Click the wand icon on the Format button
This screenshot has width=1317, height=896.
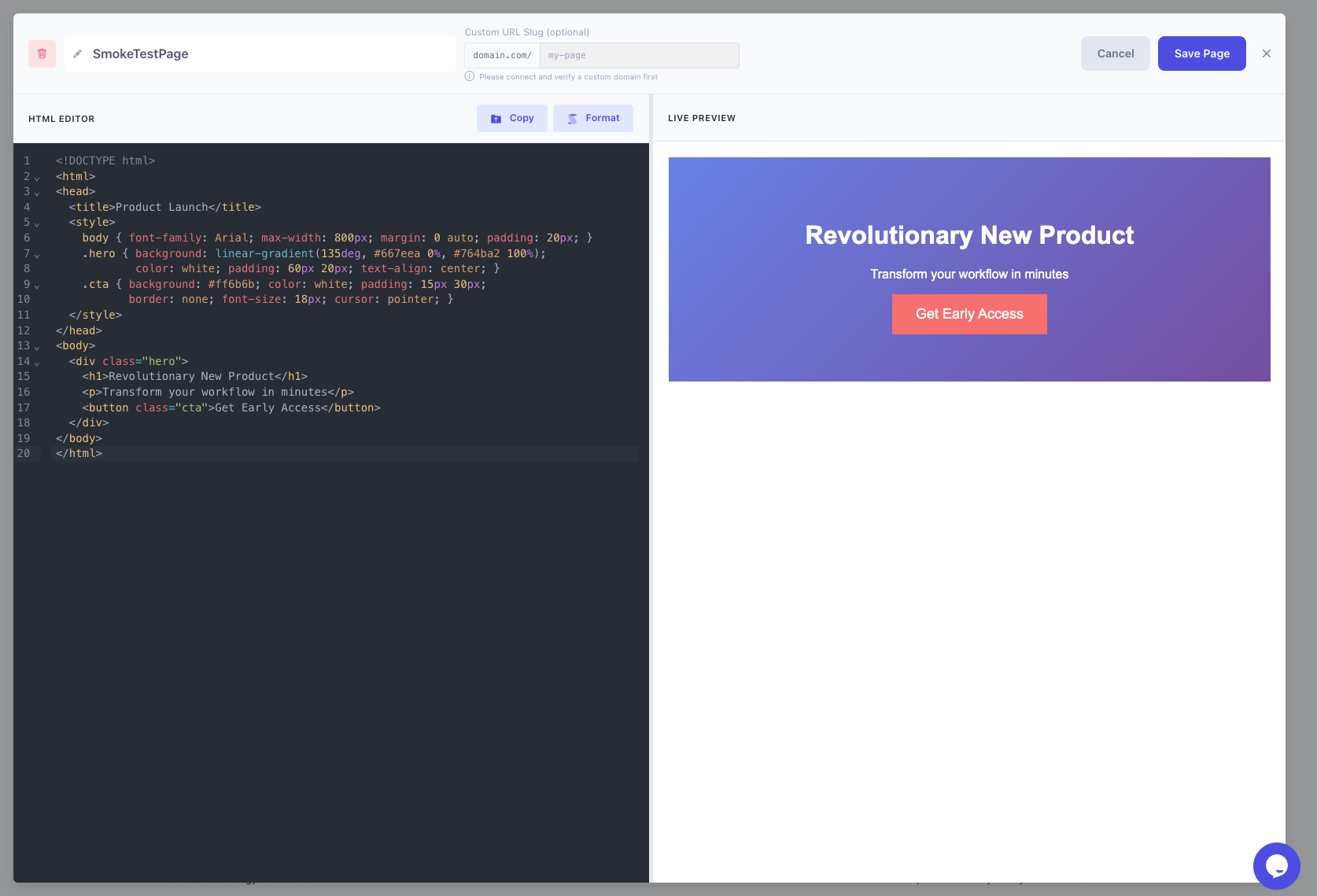pyautogui.click(x=571, y=118)
